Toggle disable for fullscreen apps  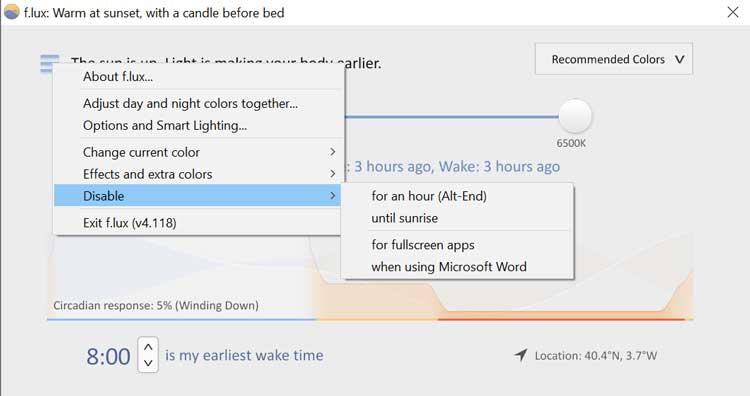457,245
